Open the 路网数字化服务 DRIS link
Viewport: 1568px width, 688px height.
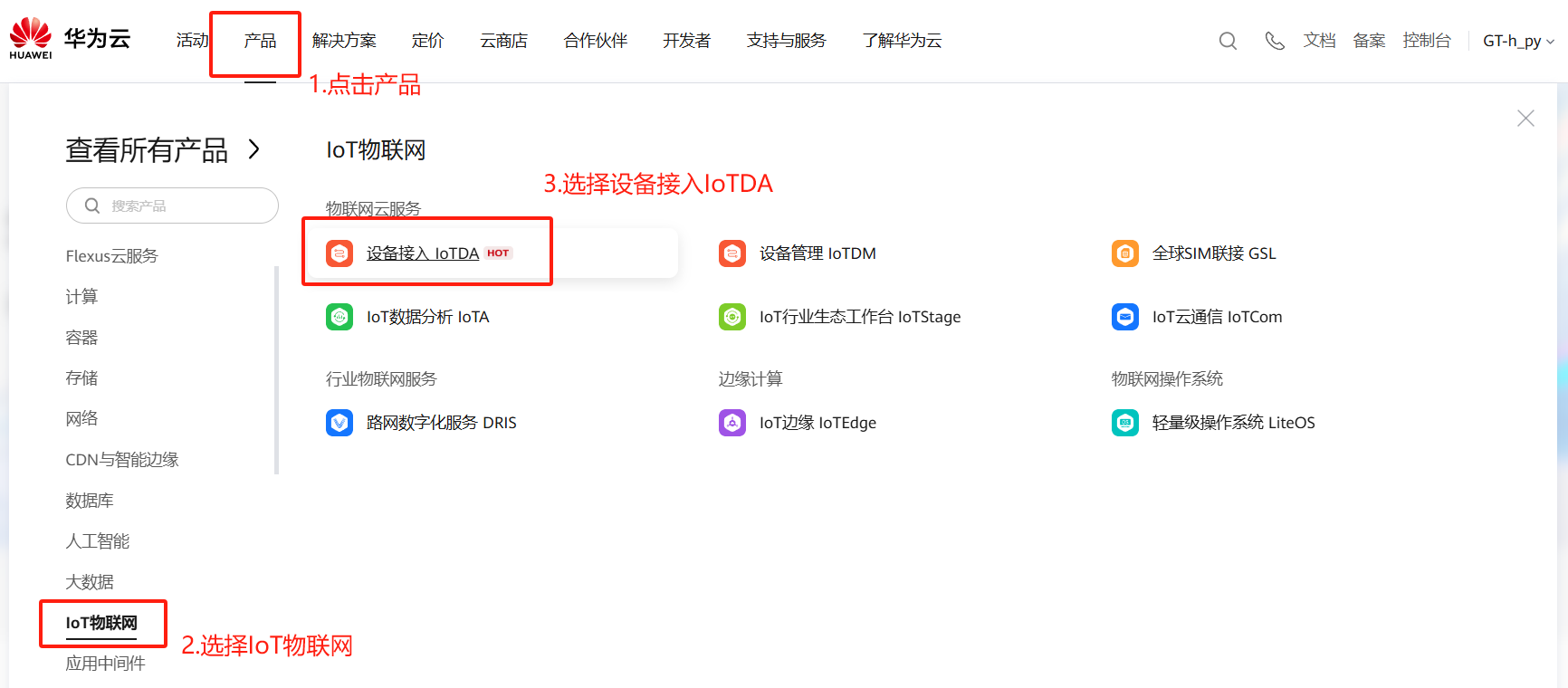coord(441,423)
